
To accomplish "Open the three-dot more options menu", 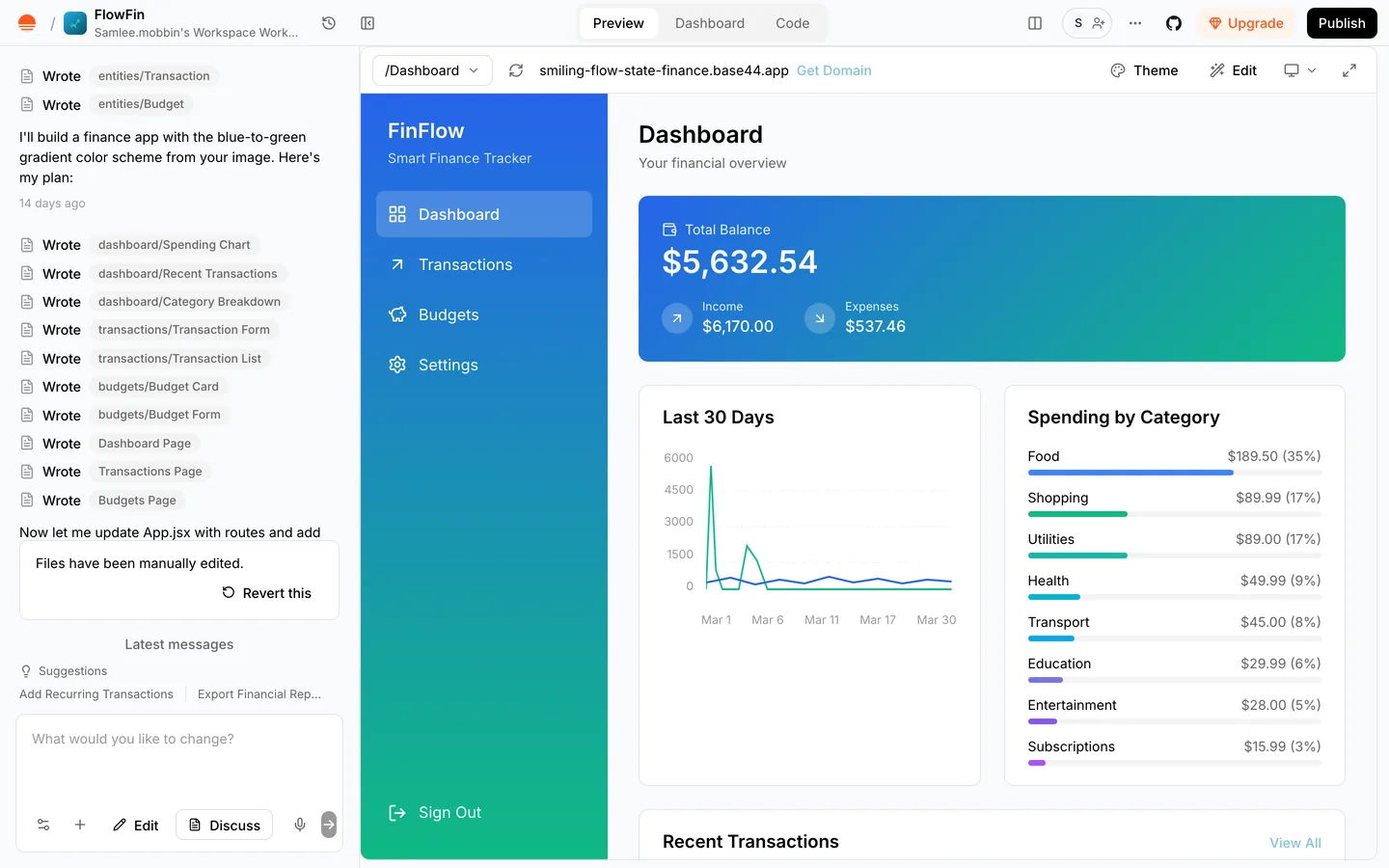I will click(x=1135, y=23).
